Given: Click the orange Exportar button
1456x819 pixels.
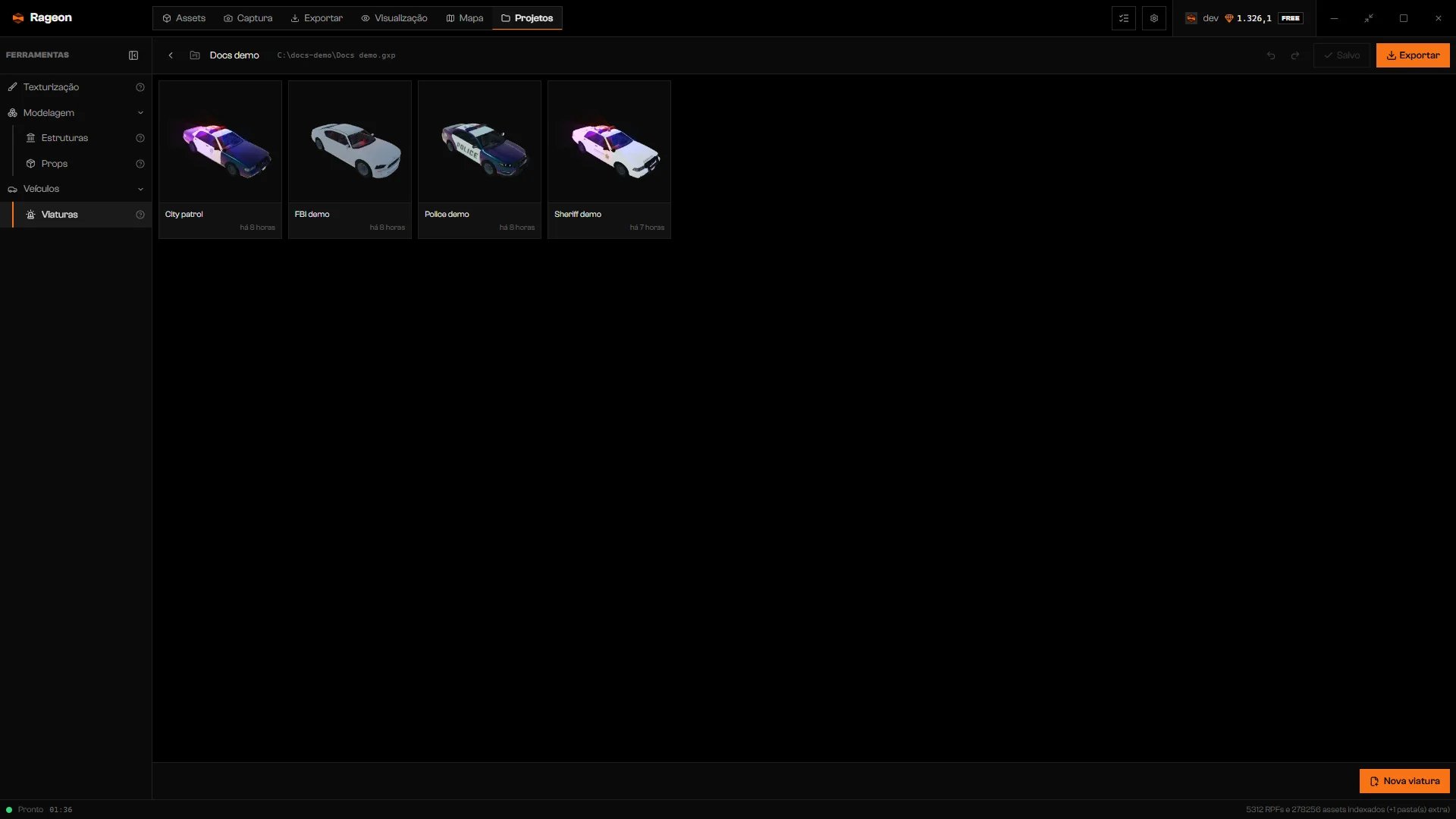Looking at the screenshot, I should pos(1413,55).
